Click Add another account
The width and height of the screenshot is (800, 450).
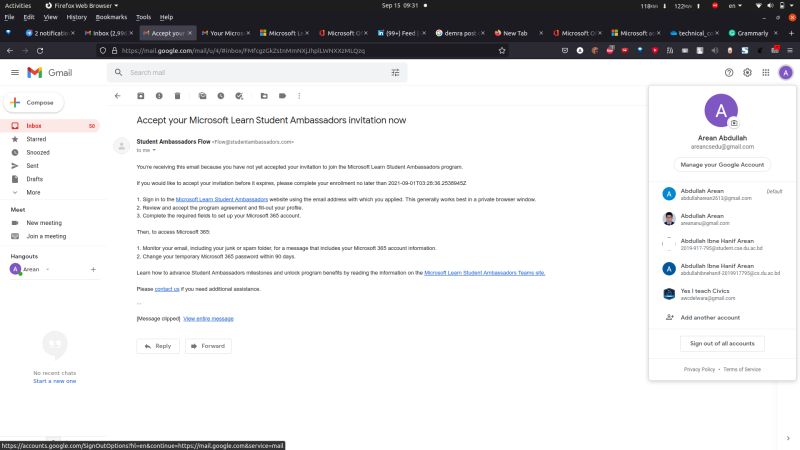click(x=710, y=317)
